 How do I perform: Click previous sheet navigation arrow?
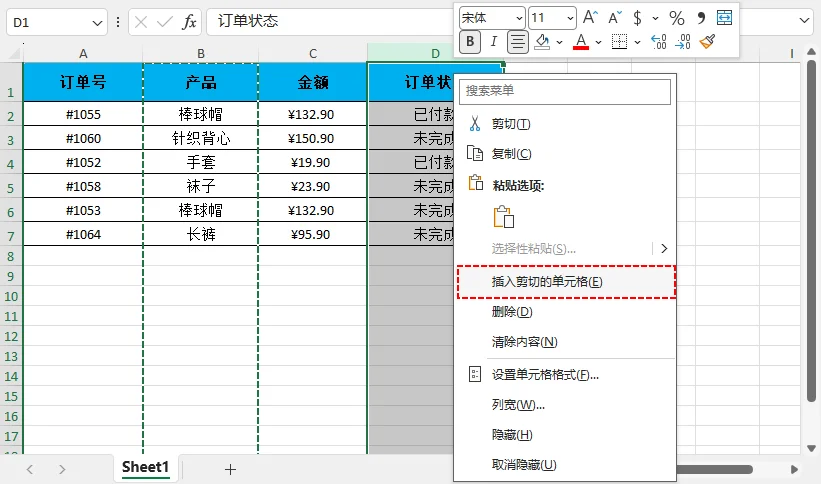point(30,469)
